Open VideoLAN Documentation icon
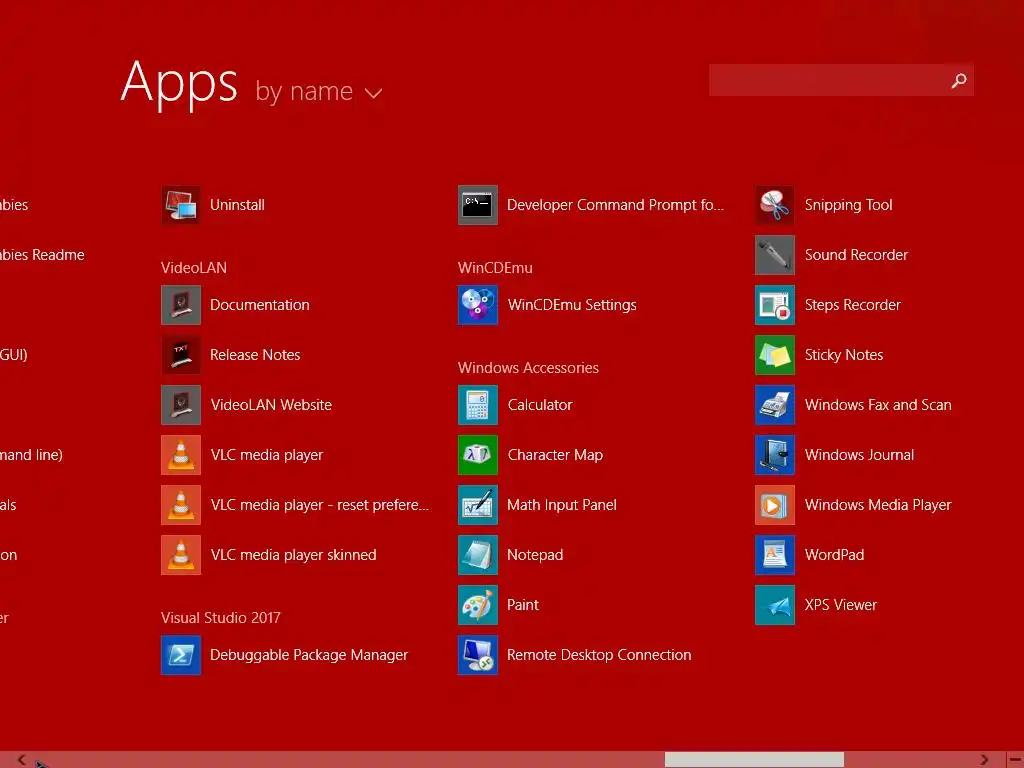Viewport: 1024px width, 768px height. point(181,305)
